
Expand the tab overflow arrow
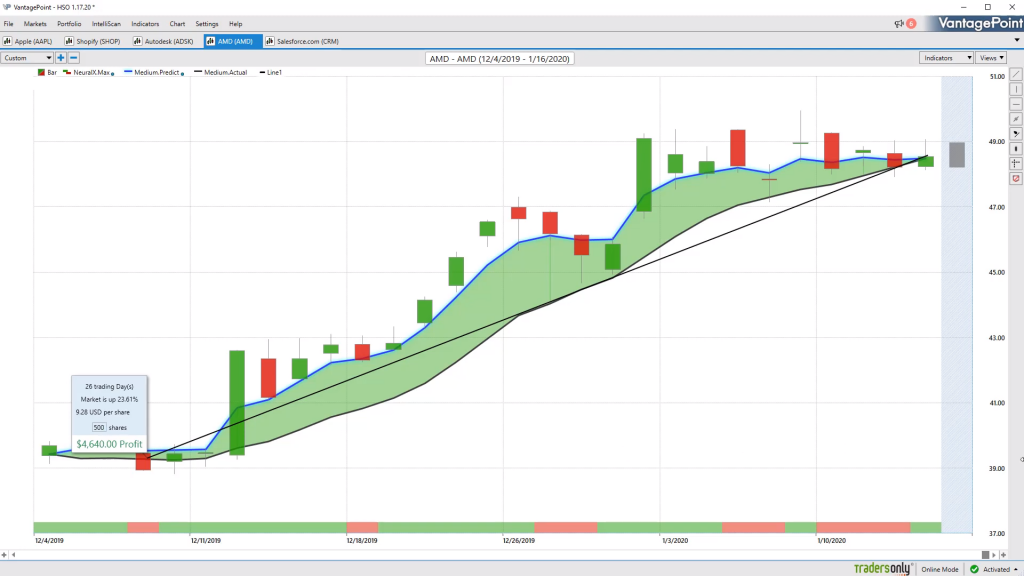point(1017,40)
